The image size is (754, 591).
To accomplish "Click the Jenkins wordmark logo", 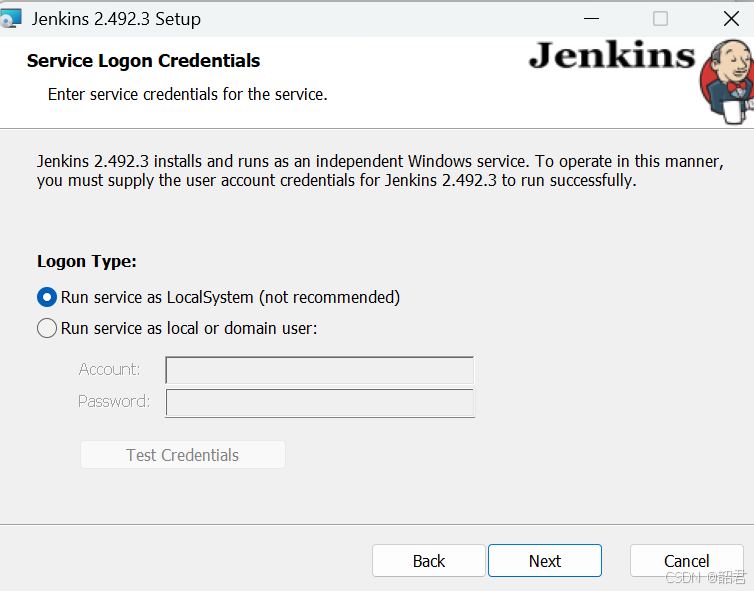I will click(x=612, y=55).
